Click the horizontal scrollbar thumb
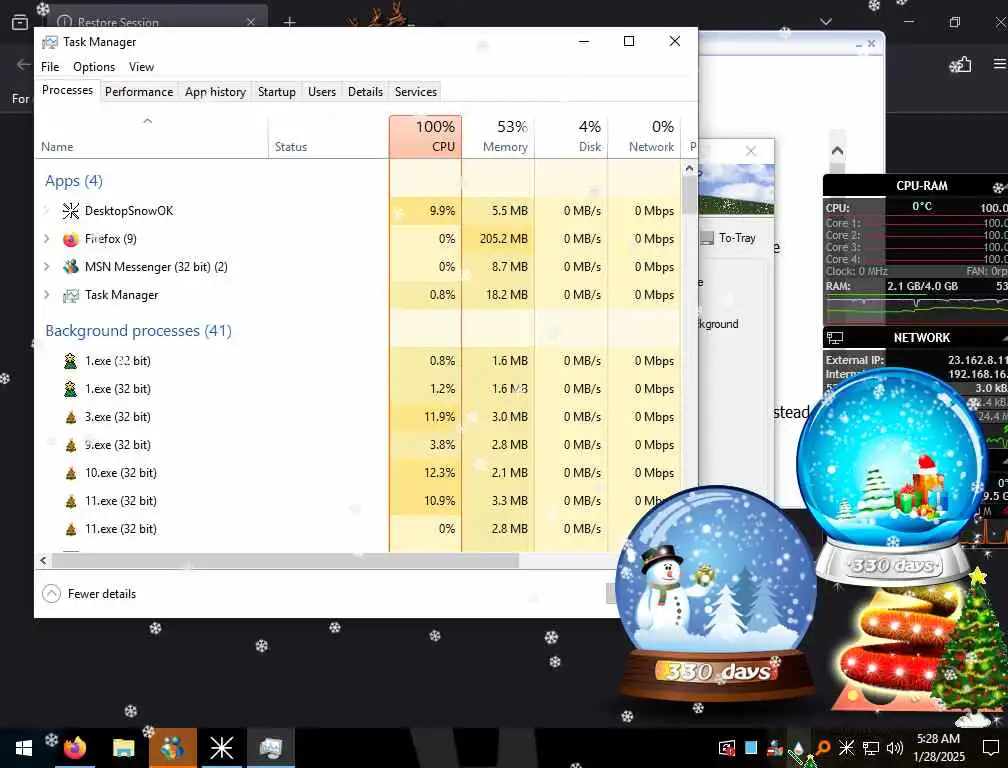The width and height of the screenshot is (1008, 768). tap(285, 561)
